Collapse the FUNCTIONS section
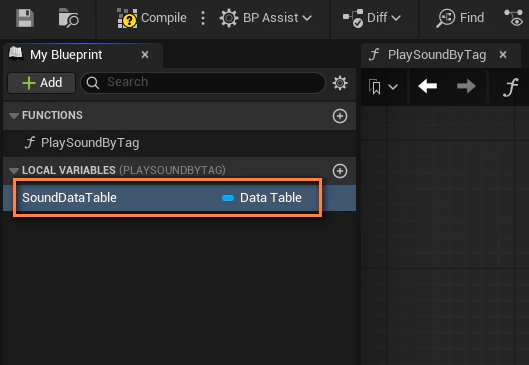 [14, 116]
